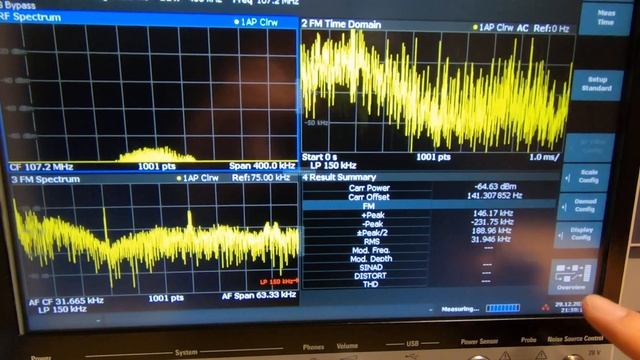
Task: Select the -Peak result row
Action: pos(429,224)
